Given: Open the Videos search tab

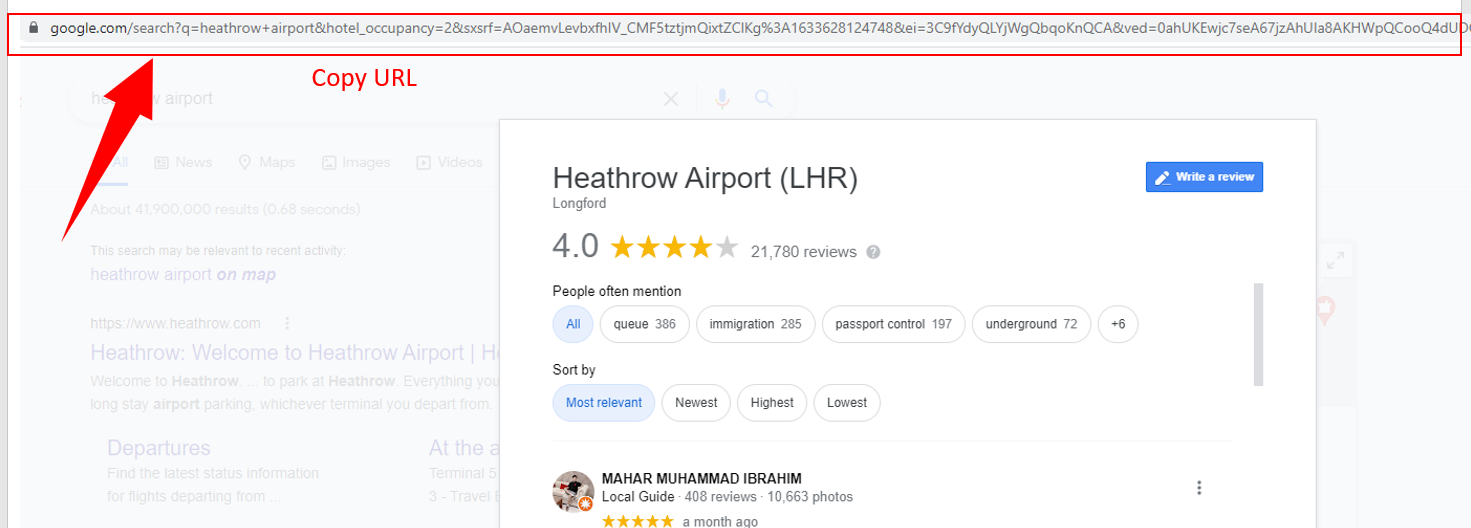Looking at the screenshot, I should [x=449, y=162].
